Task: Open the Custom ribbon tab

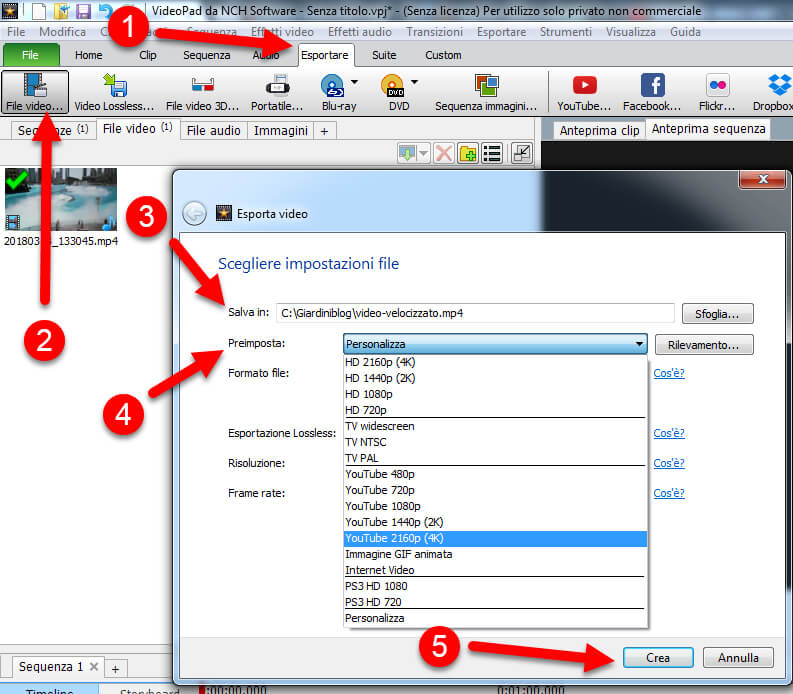Action: [x=443, y=55]
